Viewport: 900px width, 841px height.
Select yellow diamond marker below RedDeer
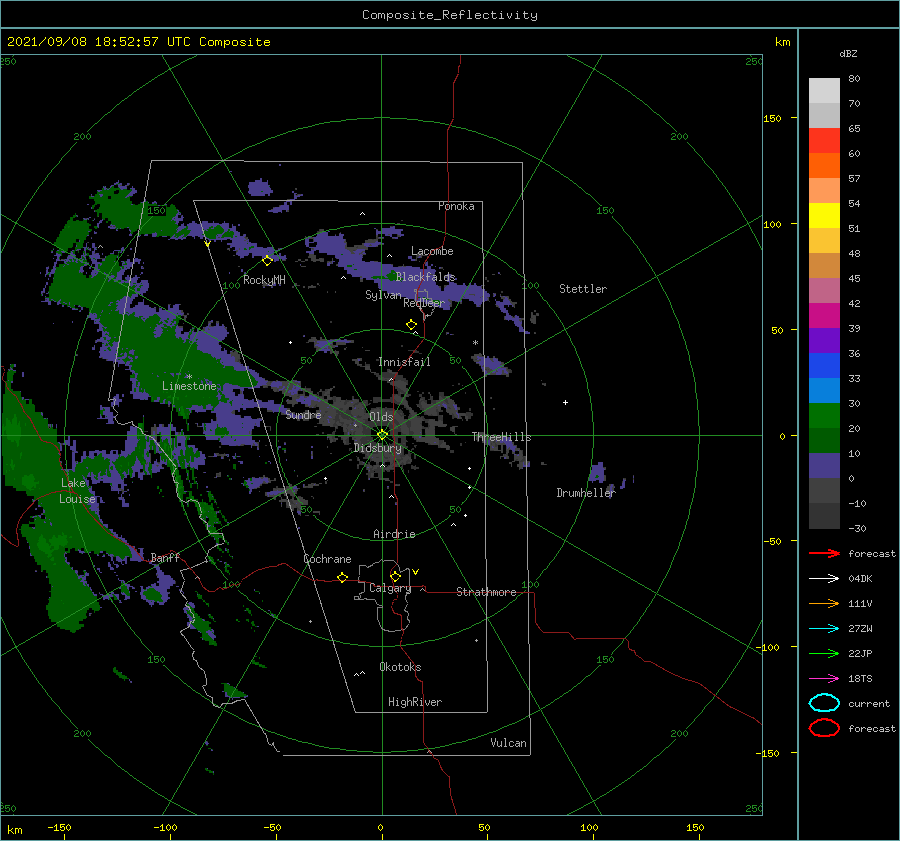[x=412, y=324]
